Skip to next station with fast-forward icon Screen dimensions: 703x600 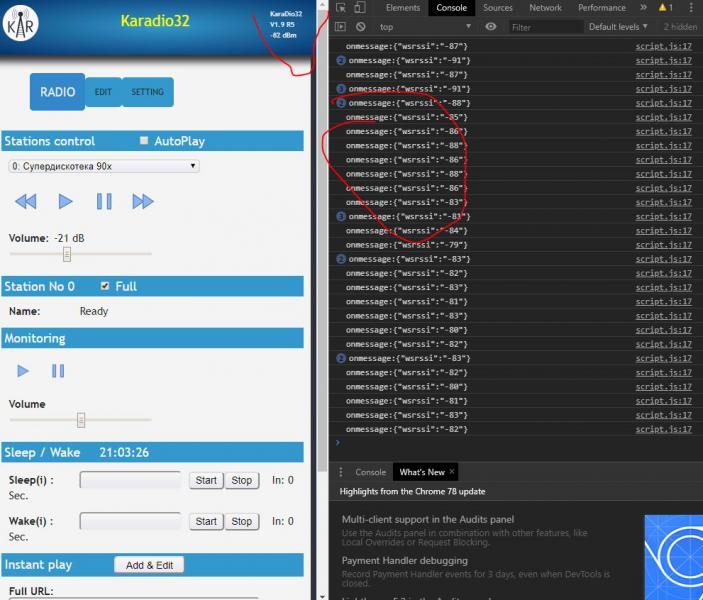pos(143,202)
